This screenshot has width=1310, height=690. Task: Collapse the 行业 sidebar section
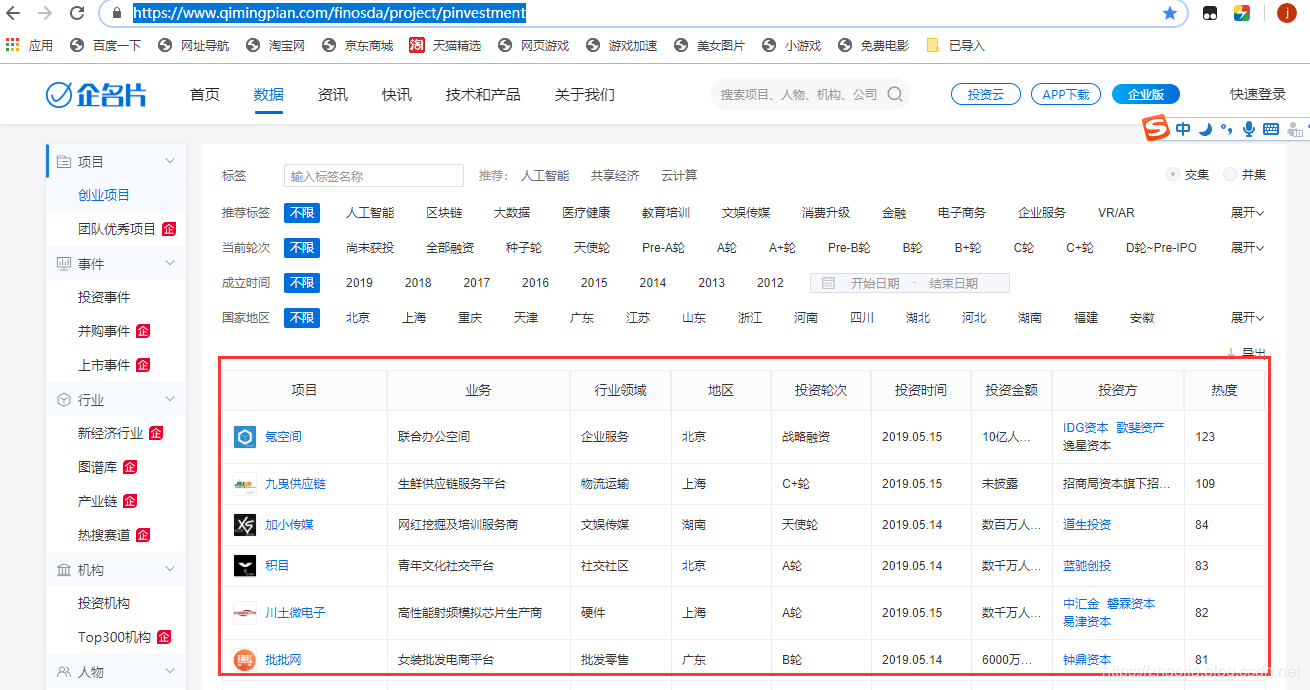tap(170, 399)
